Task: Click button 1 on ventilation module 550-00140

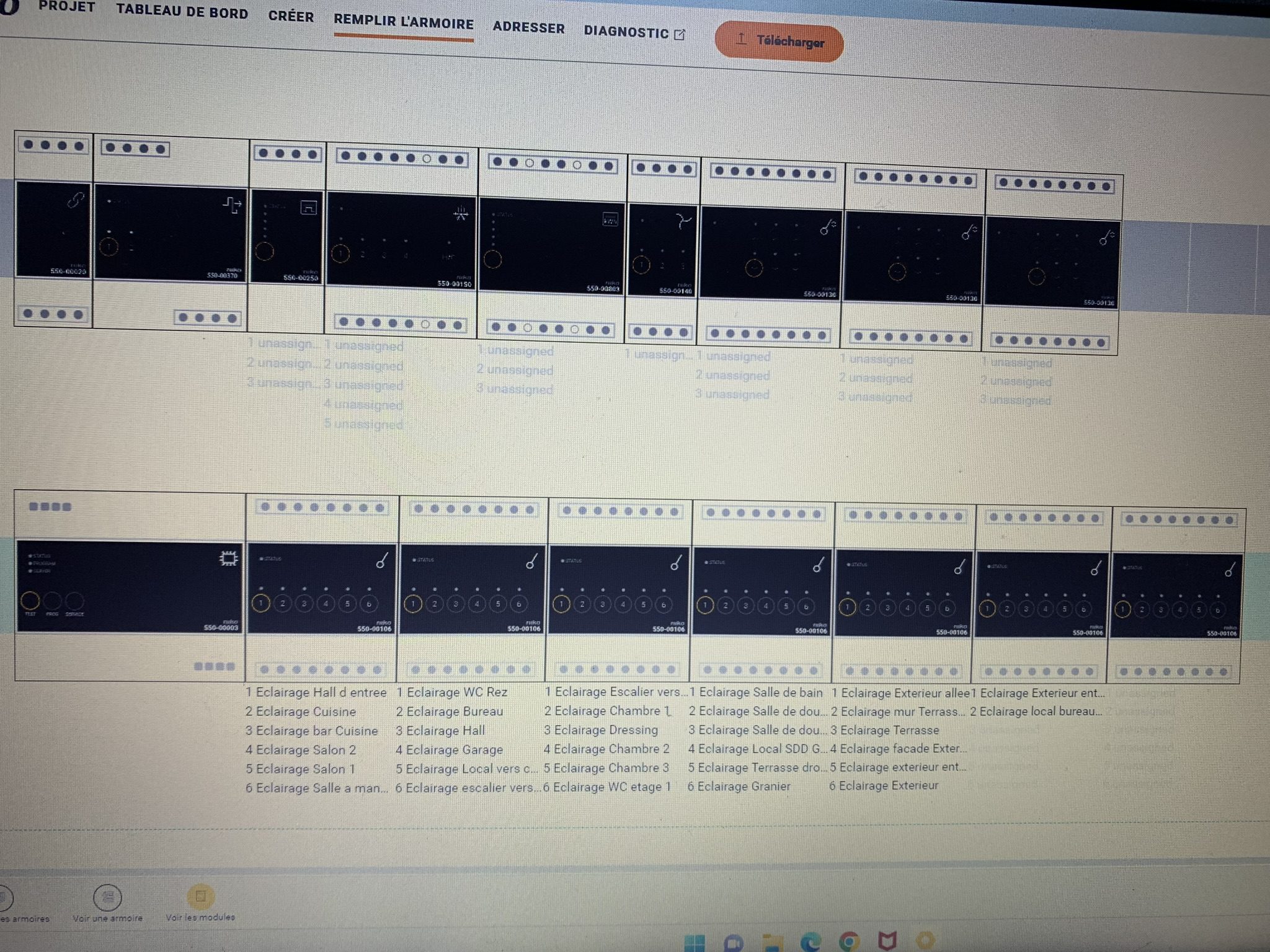Action: click(641, 265)
